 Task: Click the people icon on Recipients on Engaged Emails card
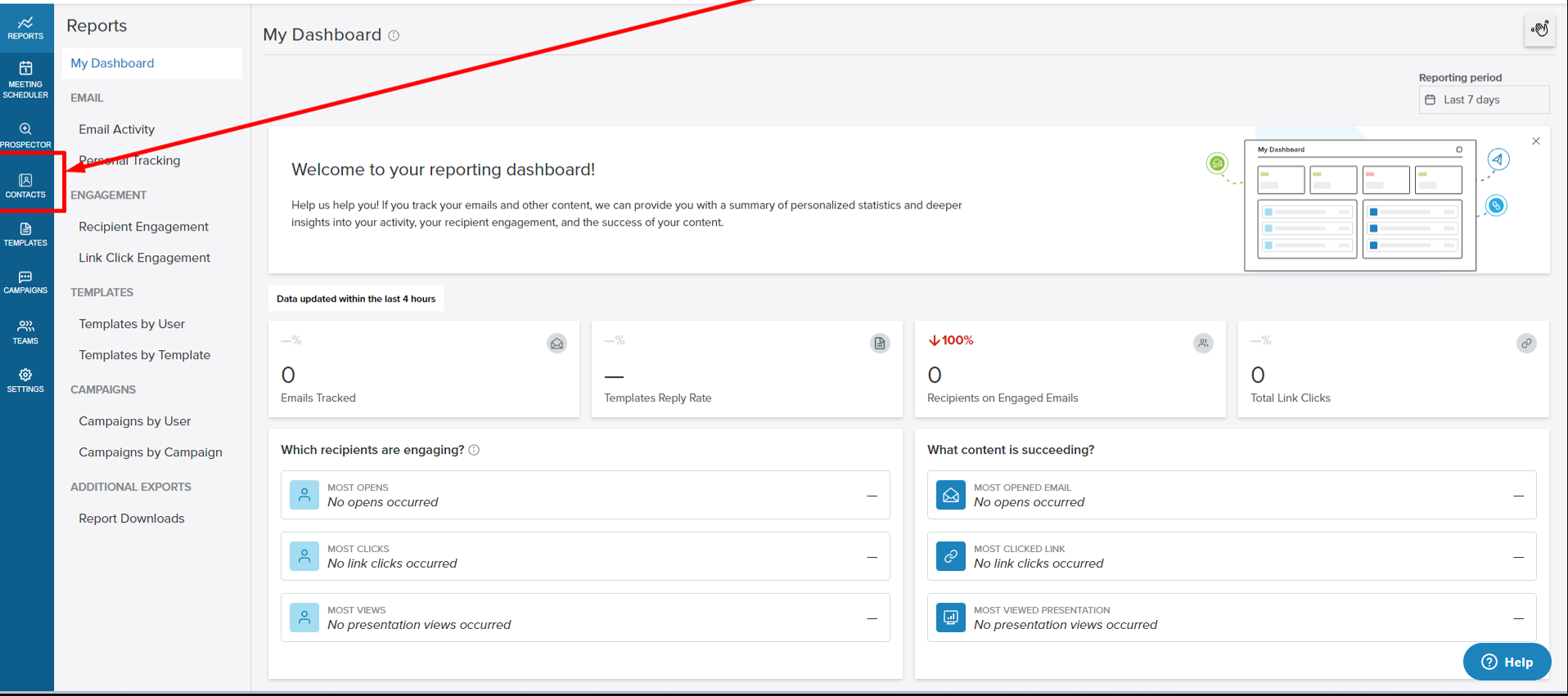tap(1203, 344)
